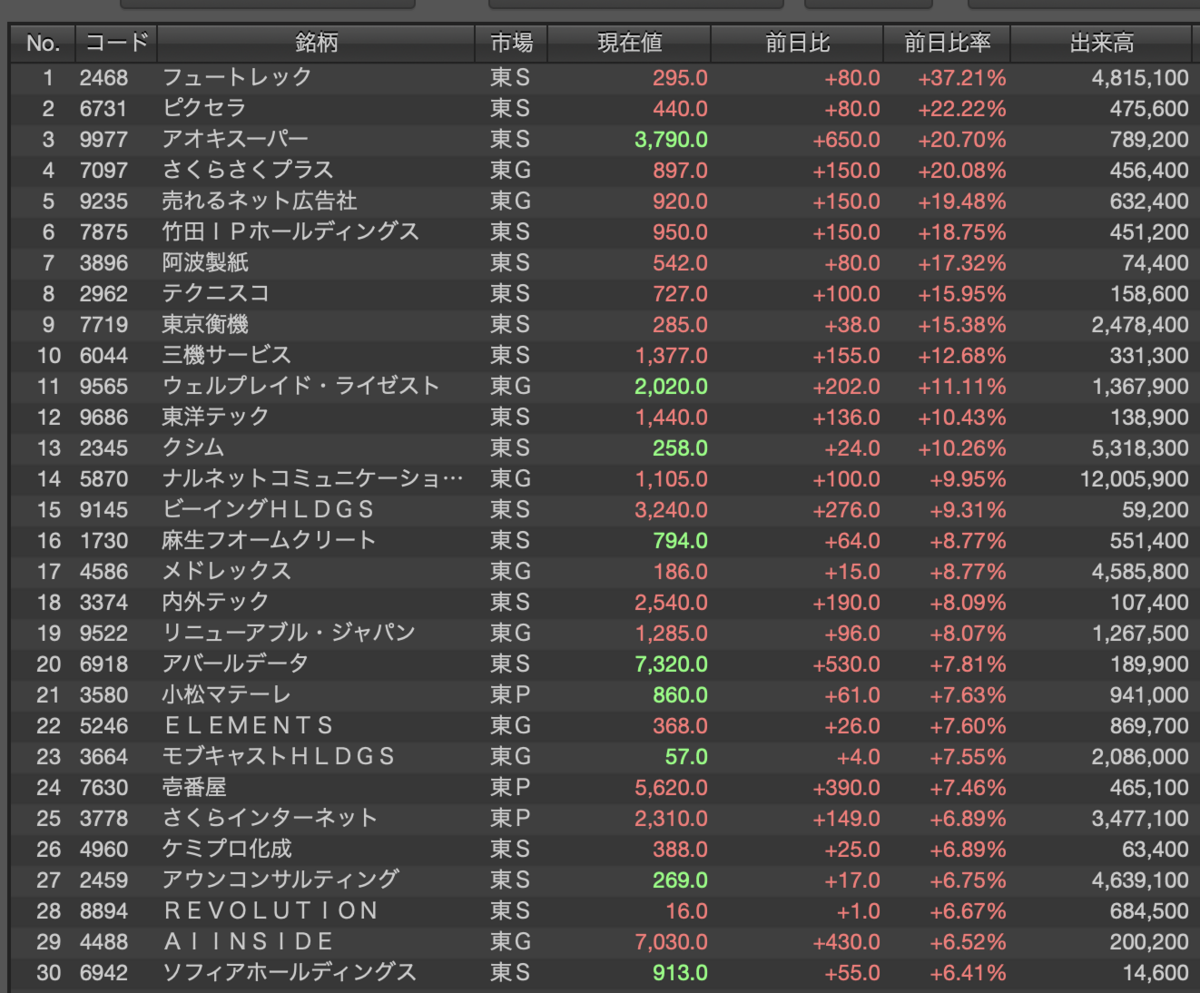
Task: Select 売れるネット広告社 in the list
Action: pos(260,201)
